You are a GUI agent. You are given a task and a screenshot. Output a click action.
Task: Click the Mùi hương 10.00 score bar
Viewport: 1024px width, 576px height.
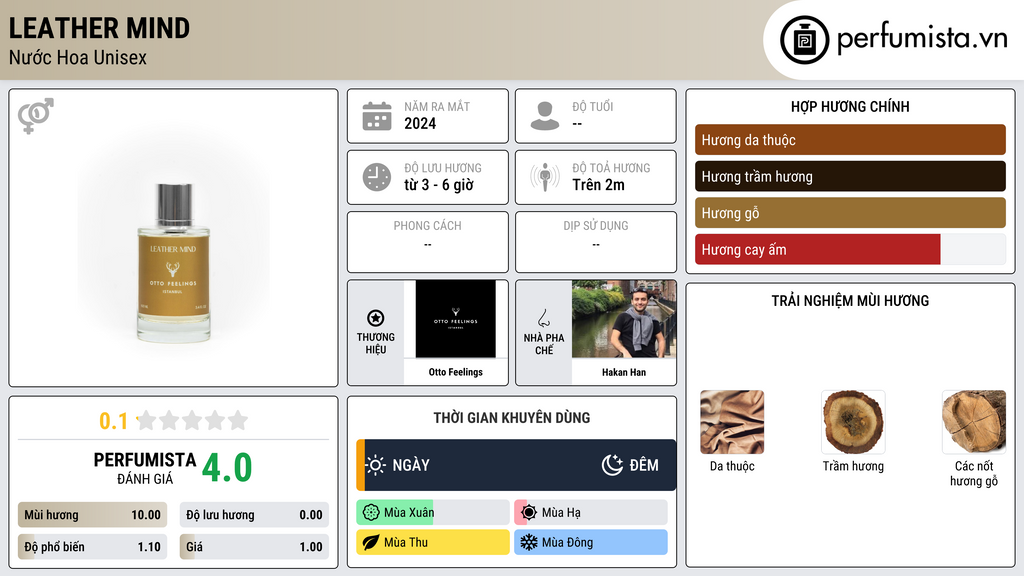93,515
